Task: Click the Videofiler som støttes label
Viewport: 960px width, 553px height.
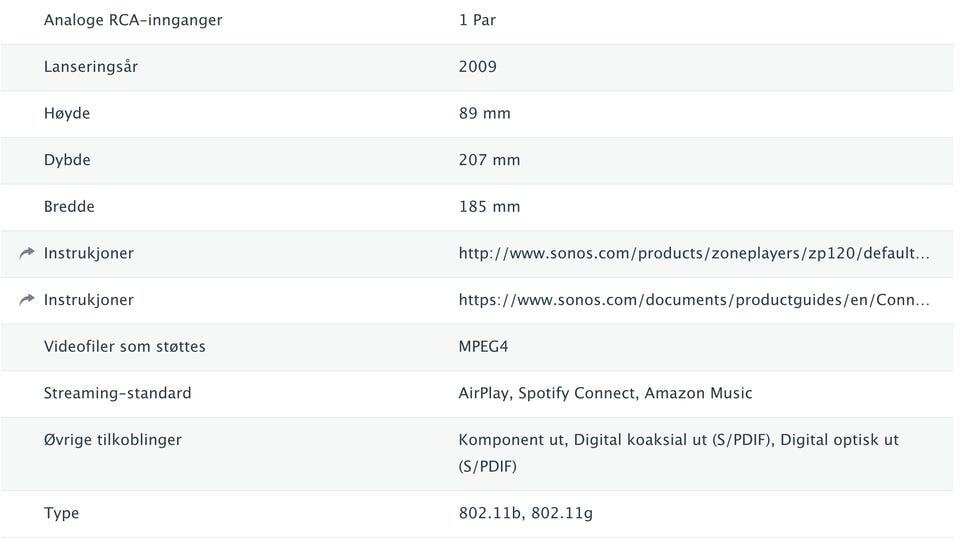Action: tap(124, 347)
